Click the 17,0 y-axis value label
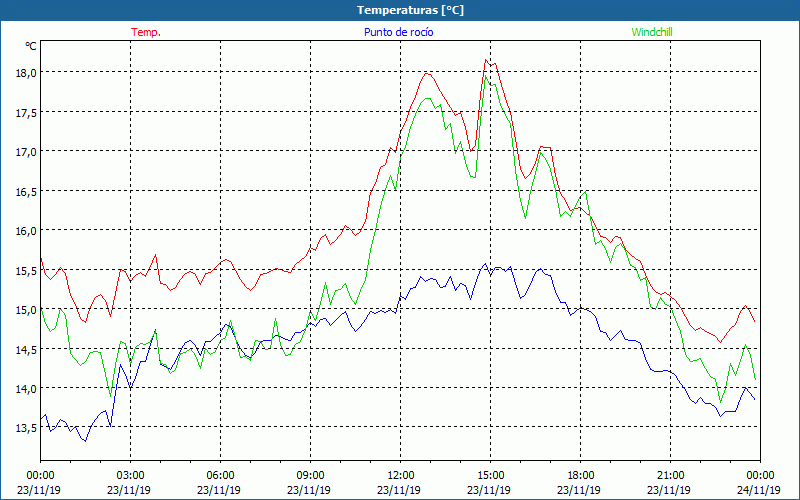 24,151
